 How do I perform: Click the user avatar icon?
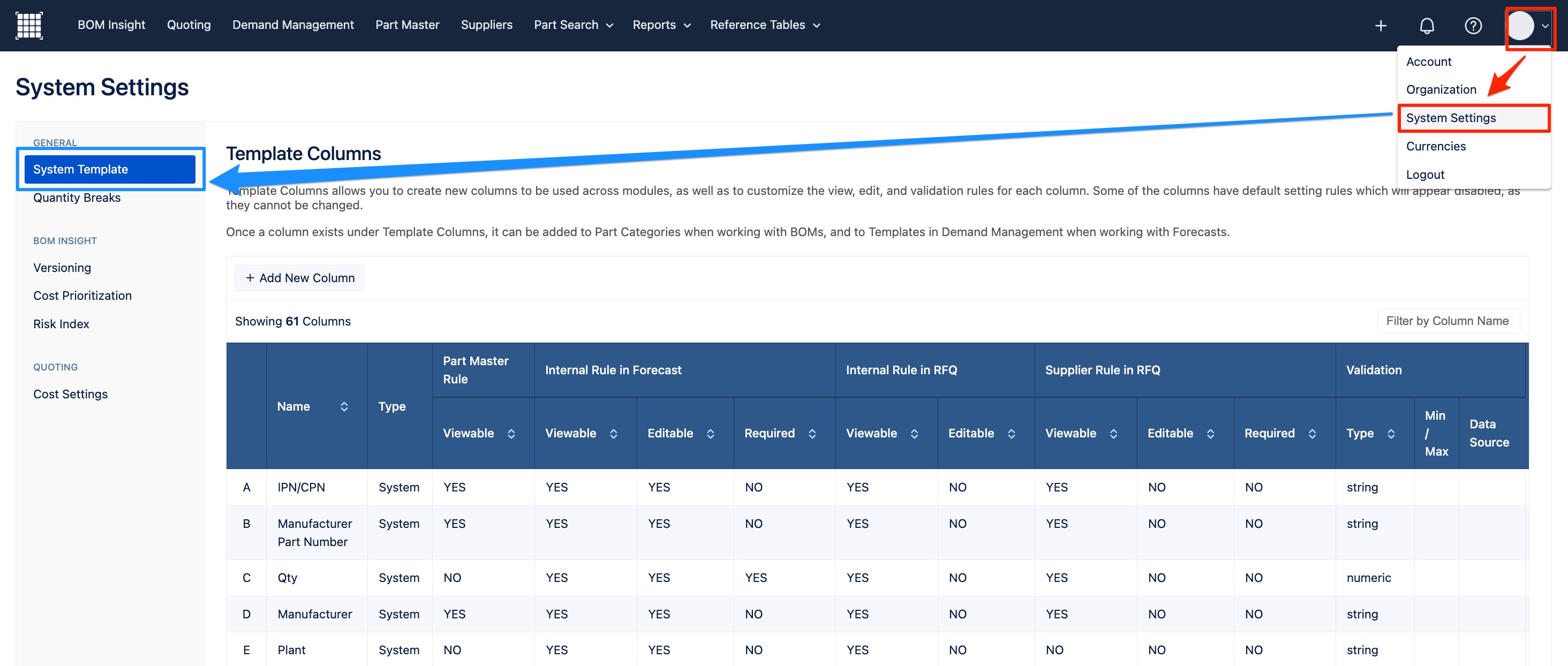[x=1520, y=26]
